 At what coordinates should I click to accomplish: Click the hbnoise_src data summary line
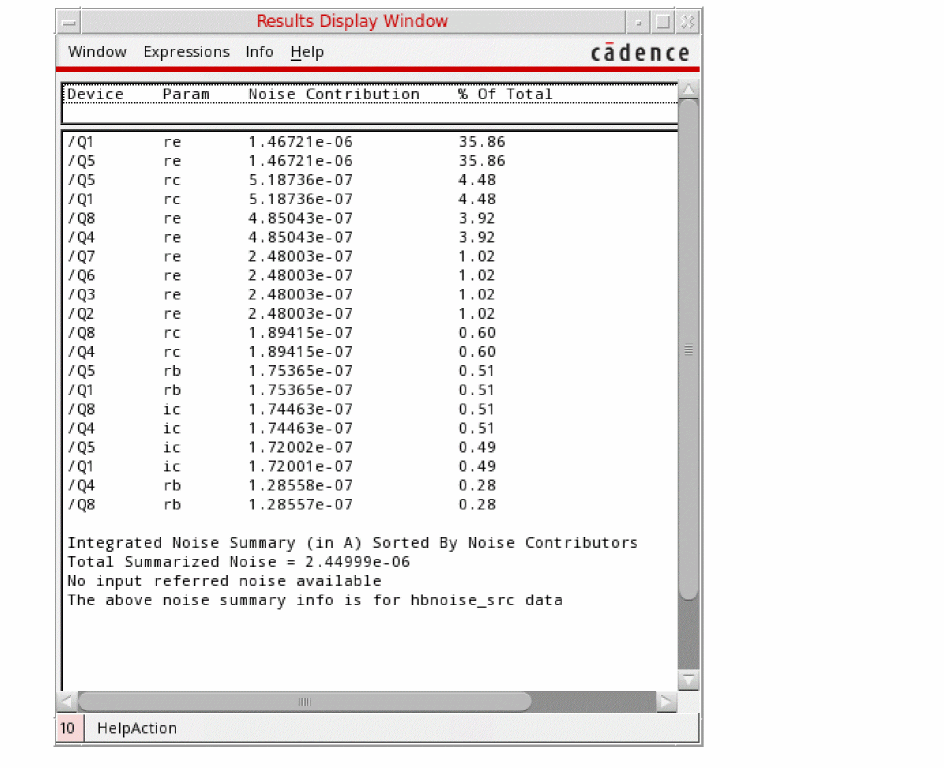pyautogui.click(x=315, y=601)
